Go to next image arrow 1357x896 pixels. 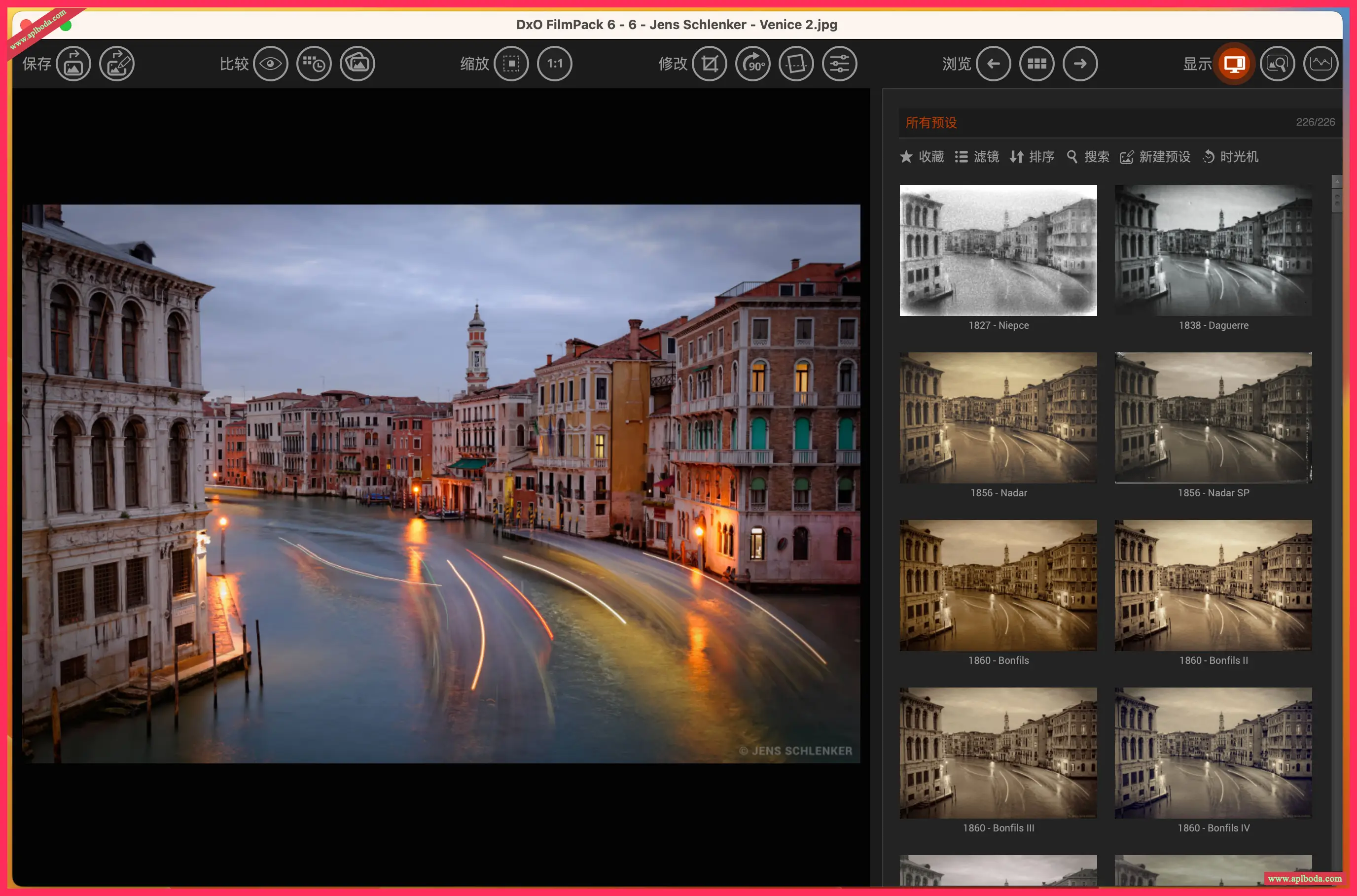pyautogui.click(x=1080, y=64)
